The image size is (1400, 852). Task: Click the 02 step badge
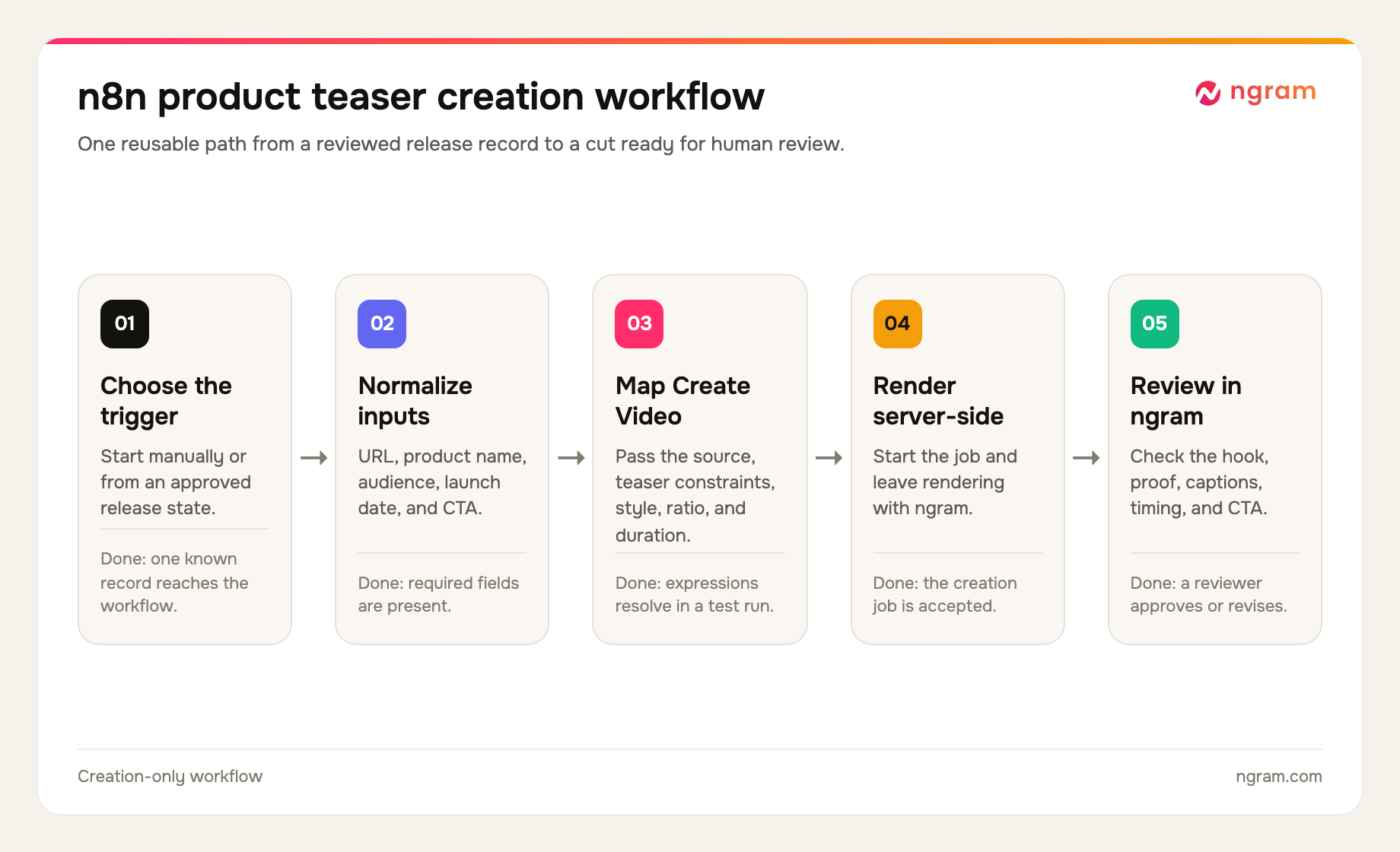tap(382, 324)
